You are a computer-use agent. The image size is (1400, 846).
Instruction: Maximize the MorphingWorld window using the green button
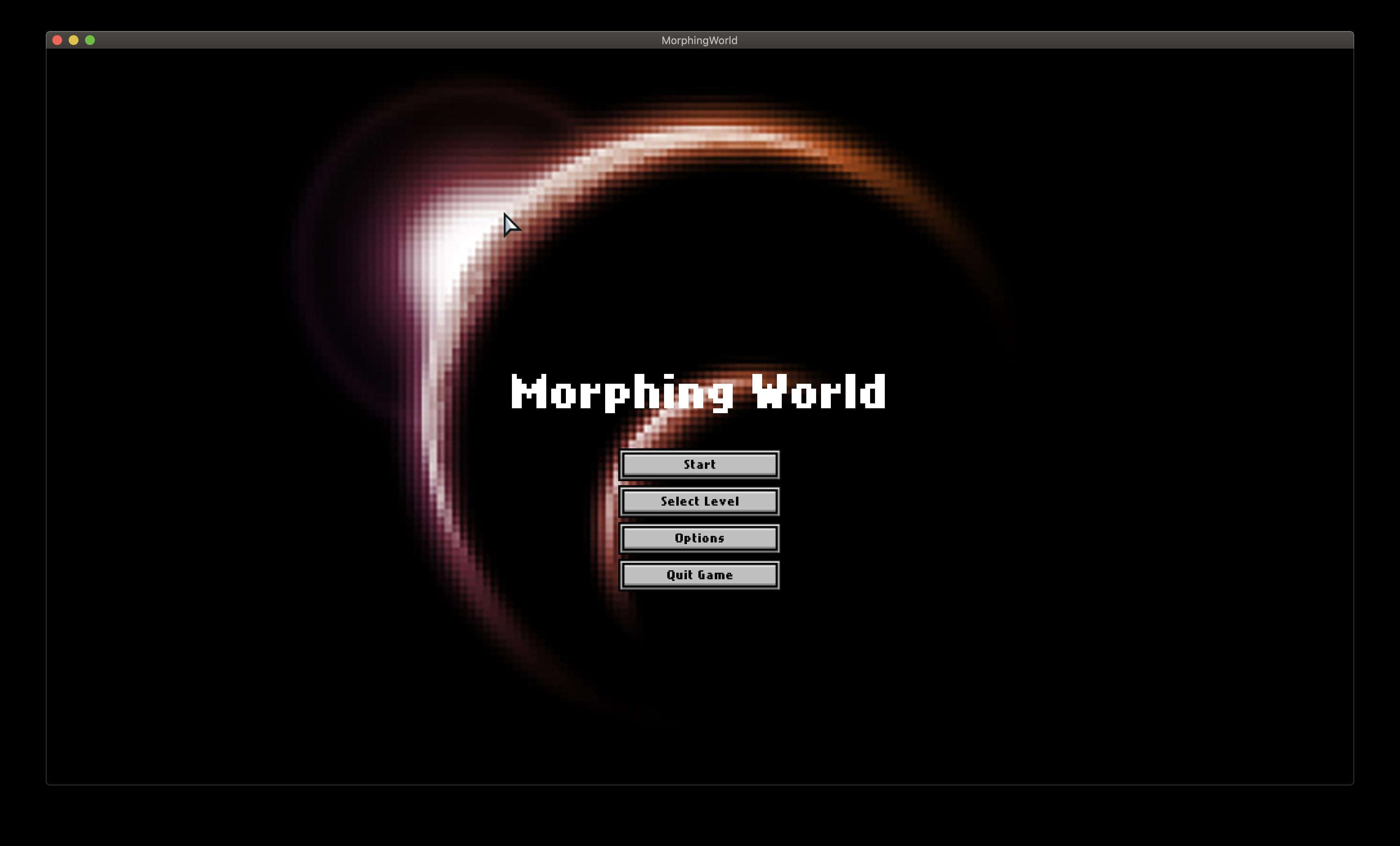click(x=90, y=40)
